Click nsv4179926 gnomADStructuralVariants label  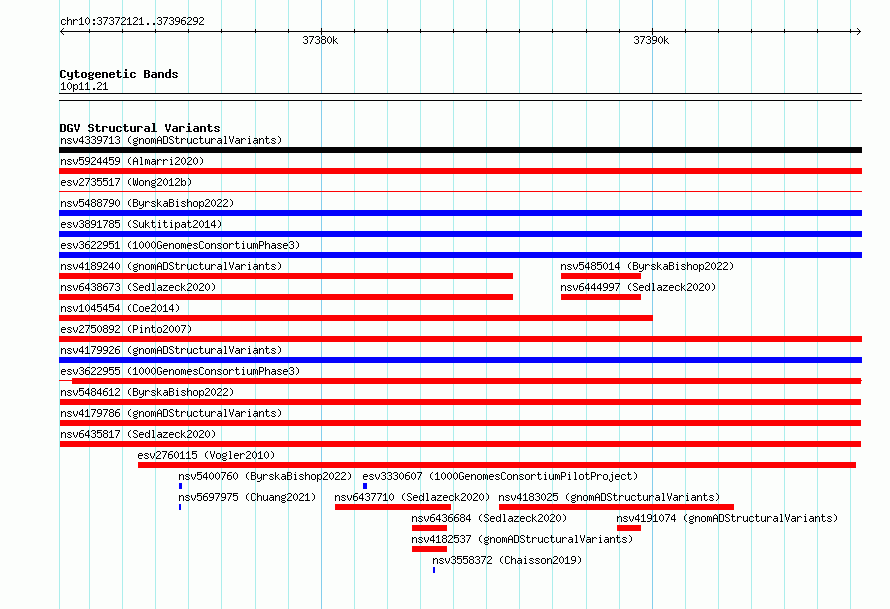[171, 350]
